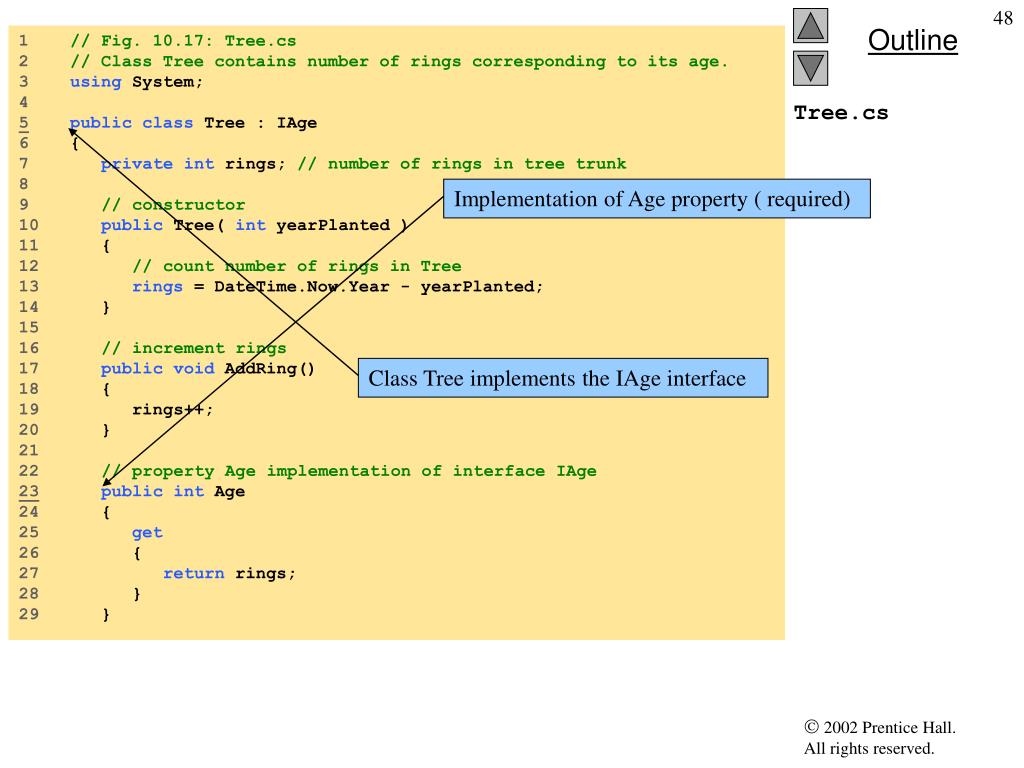This screenshot has width=1024, height=768.
Task: Select the public int Age line
Action: pos(173,491)
